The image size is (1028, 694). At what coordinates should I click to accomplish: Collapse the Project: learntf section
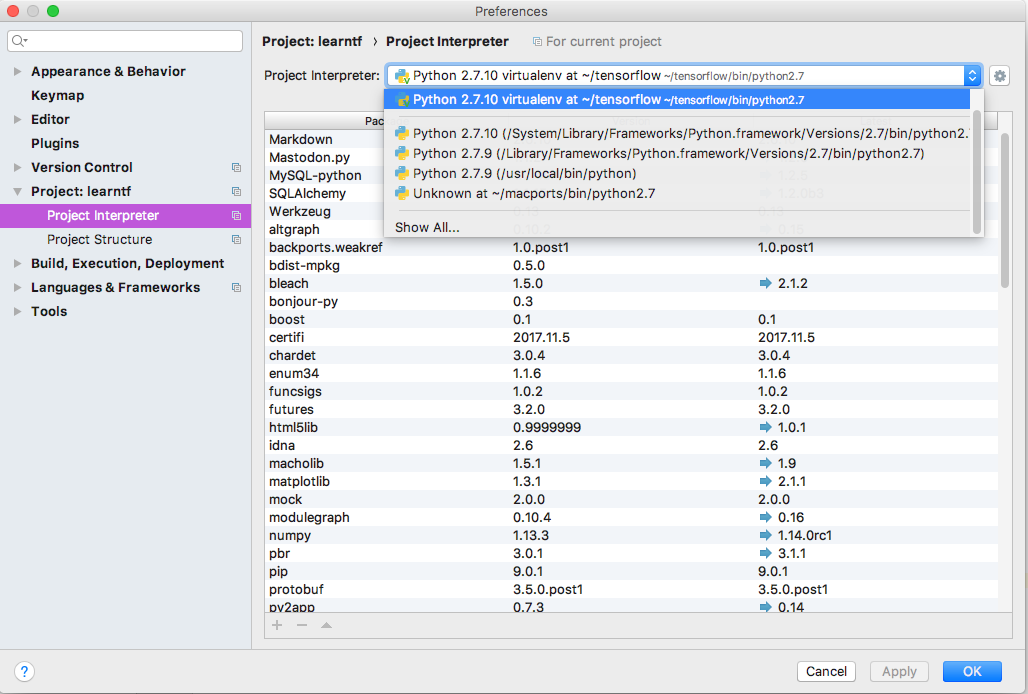[18, 191]
